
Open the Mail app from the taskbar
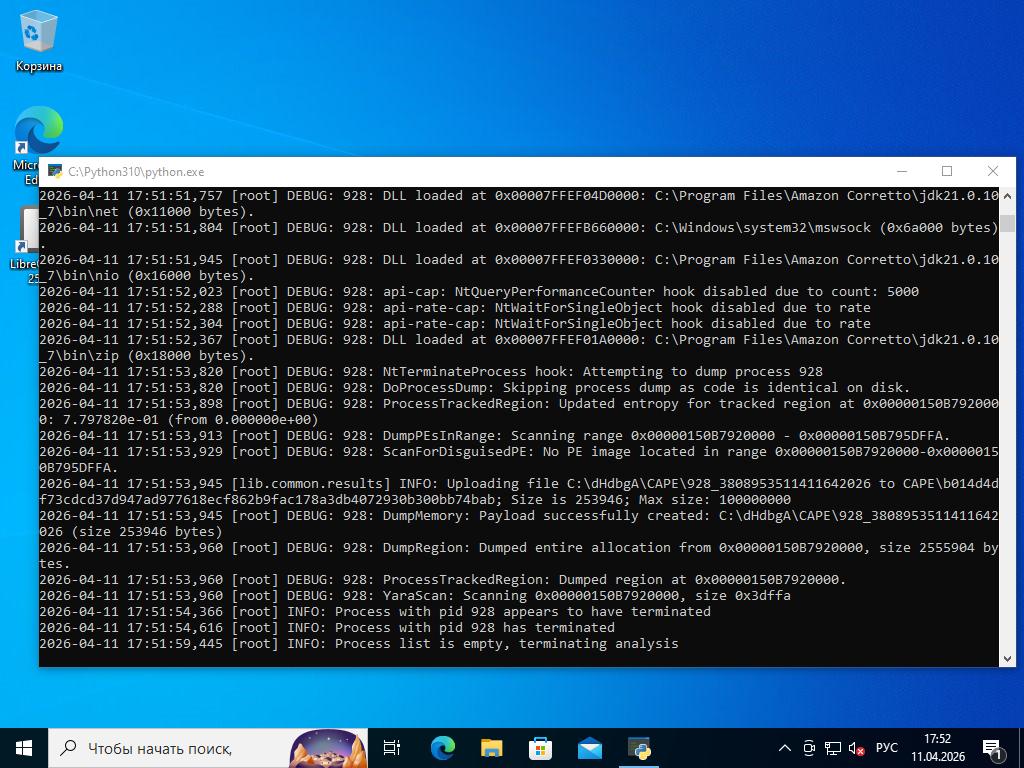point(589,748)
